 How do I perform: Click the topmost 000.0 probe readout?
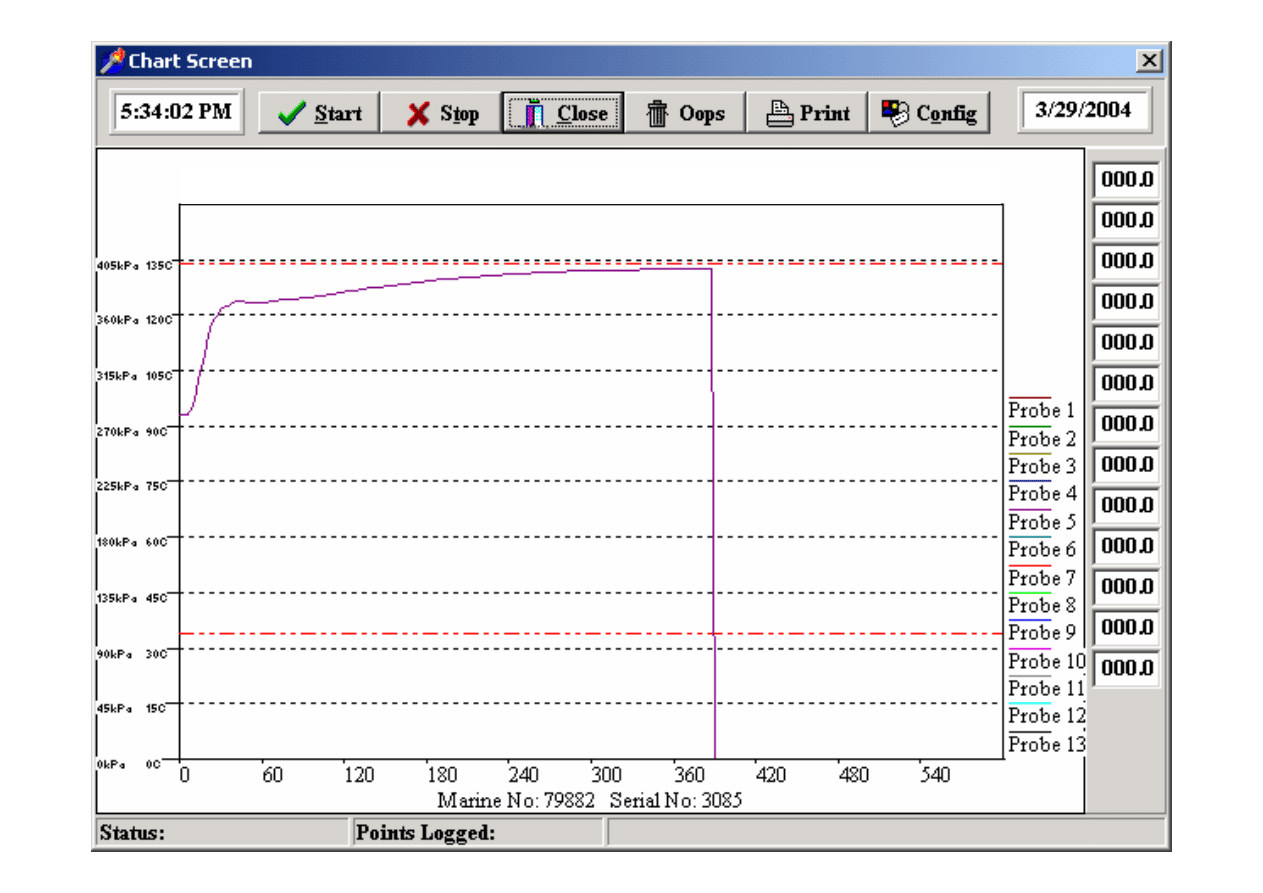click(1125, 180)
